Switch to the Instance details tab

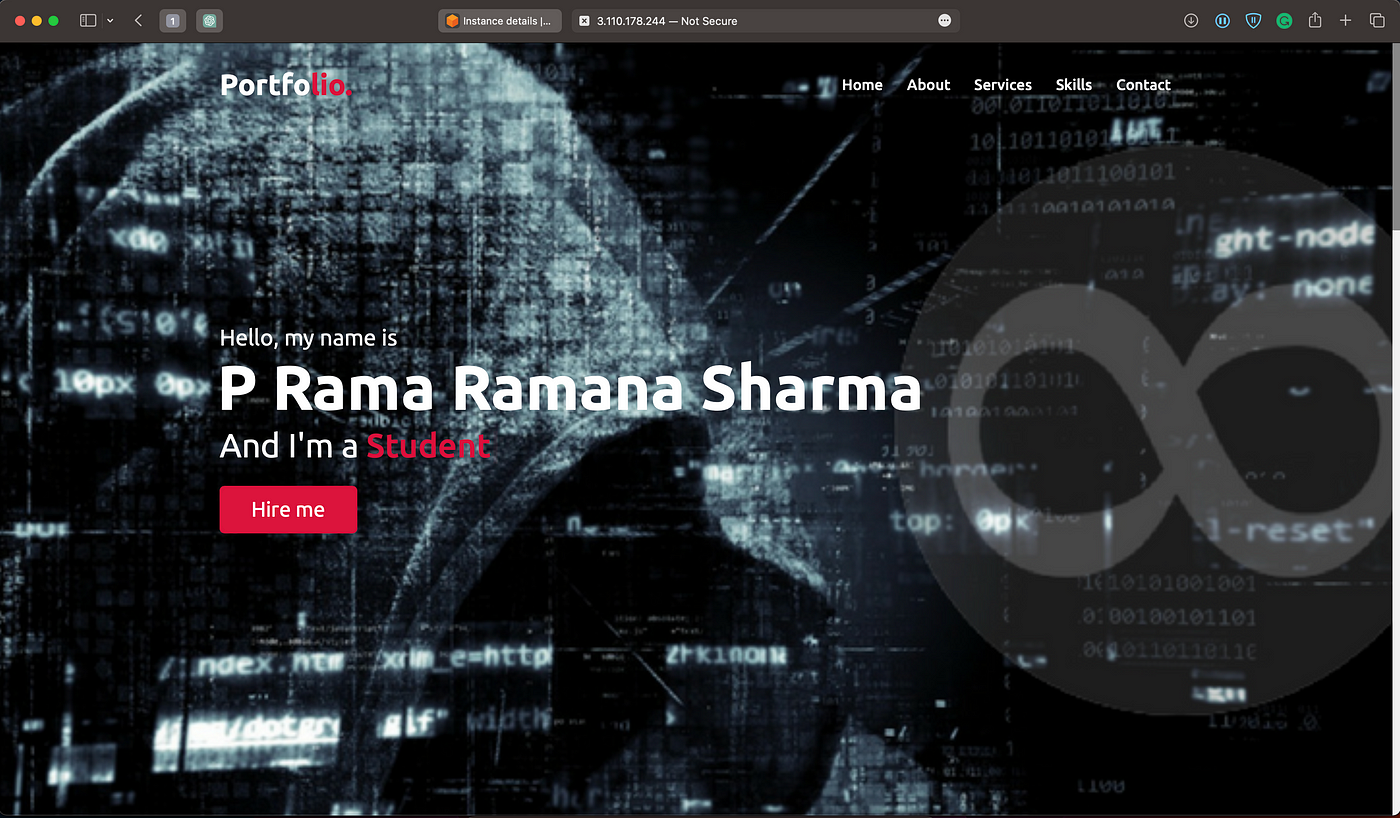pyautogui.click(x=500, y=21)
